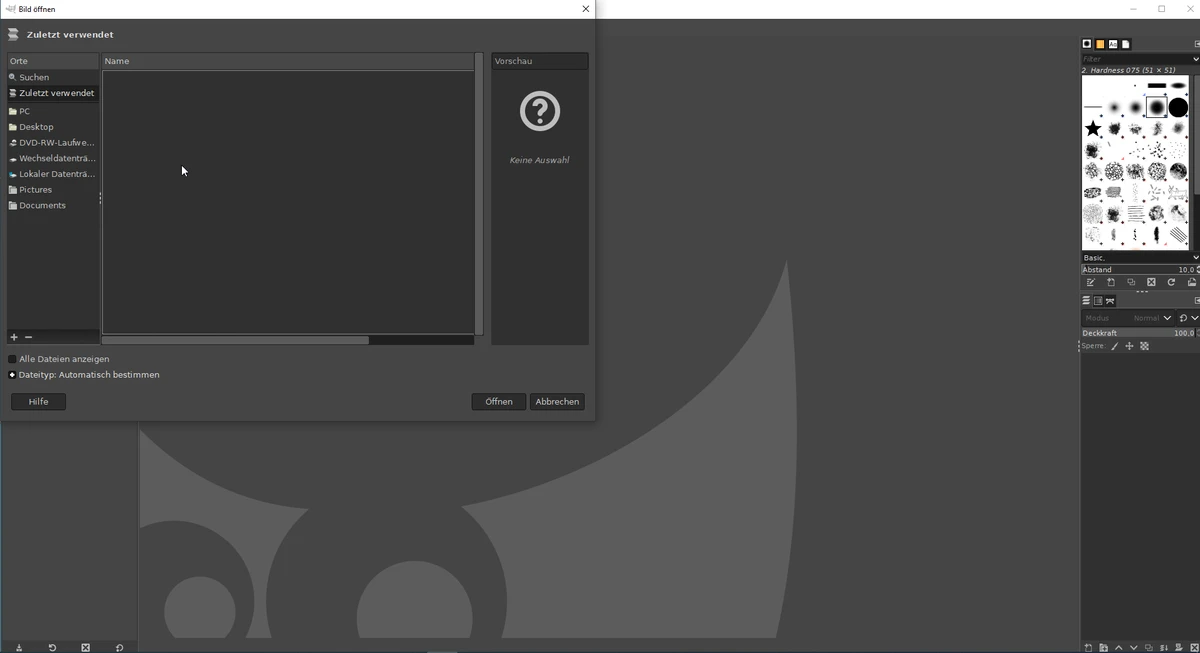
Task: Switch to the Layers tab
Action: pos(1087,301)
